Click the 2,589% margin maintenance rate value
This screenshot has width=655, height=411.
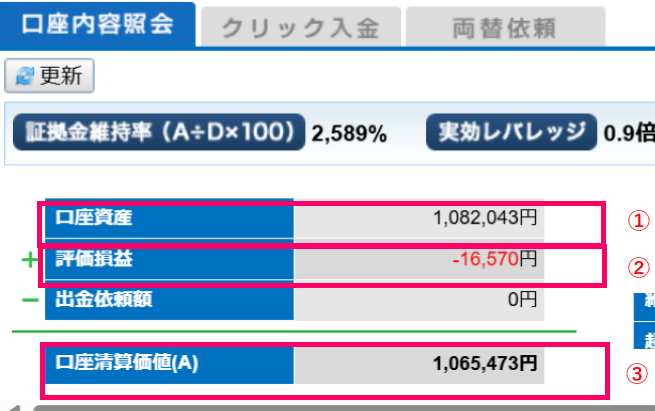point(349,133)
